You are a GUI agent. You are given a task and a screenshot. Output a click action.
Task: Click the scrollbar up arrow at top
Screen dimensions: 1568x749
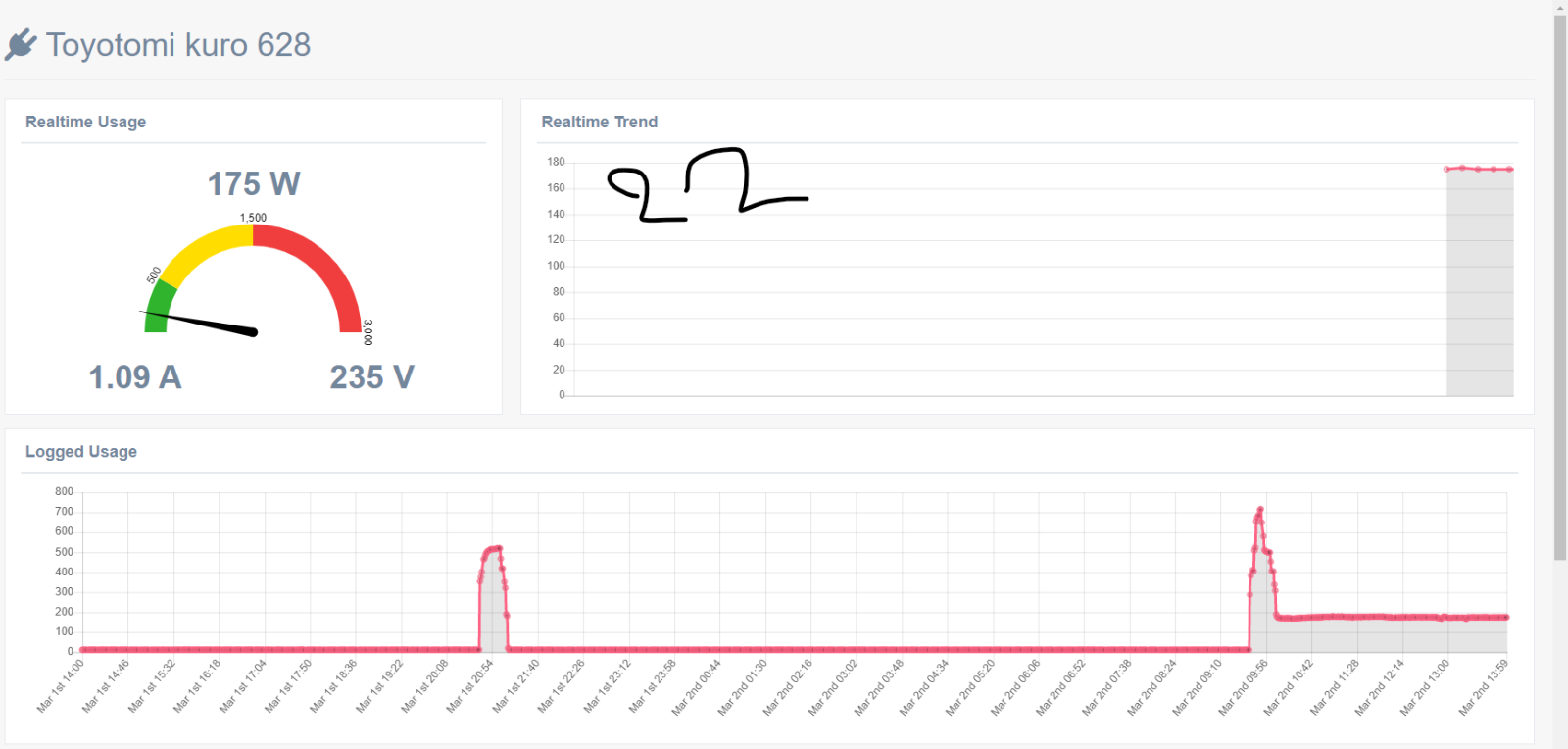pyautogui.click(x=1560, y=7)
